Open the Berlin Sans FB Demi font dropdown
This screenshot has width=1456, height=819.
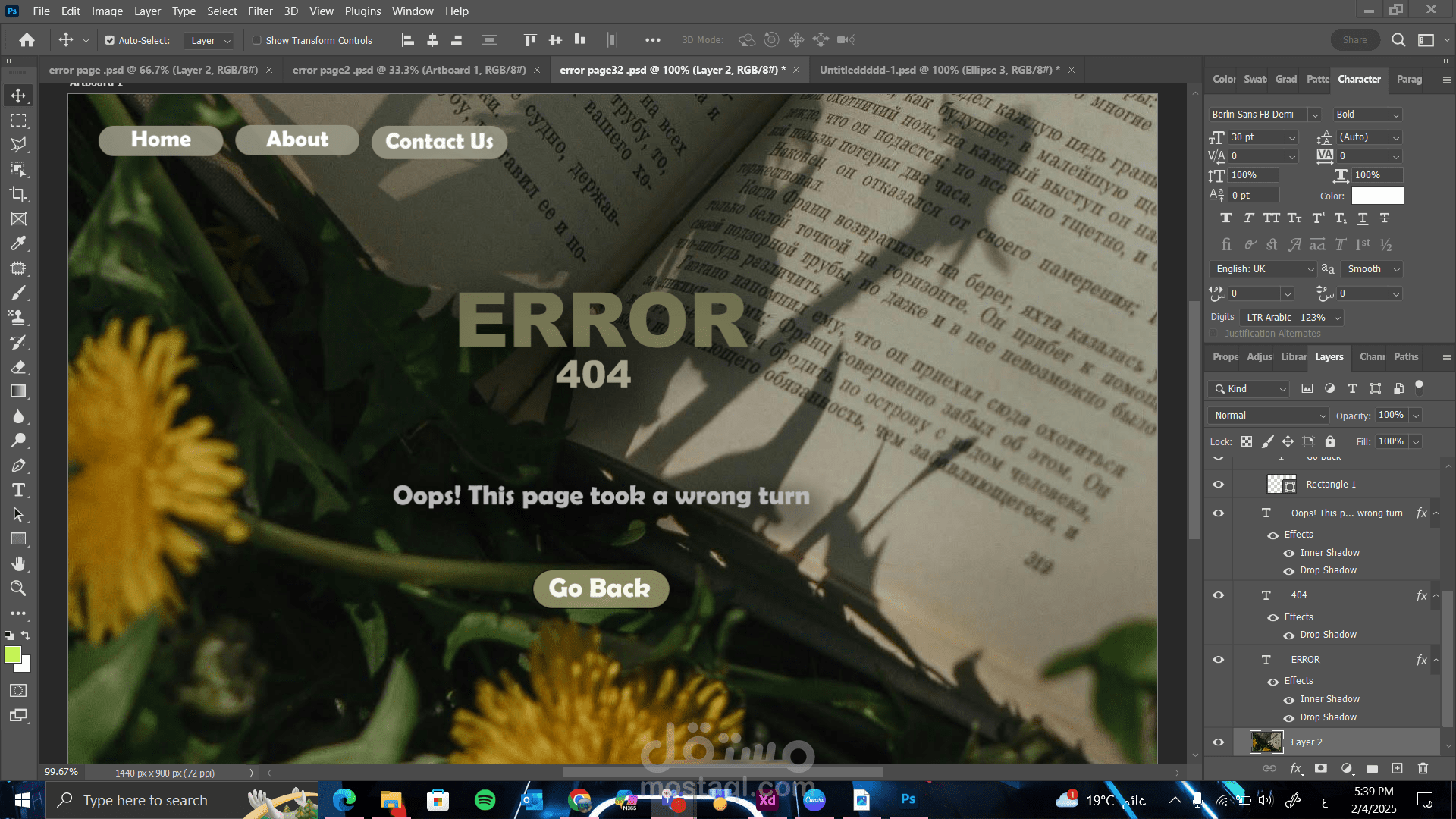1315,115
